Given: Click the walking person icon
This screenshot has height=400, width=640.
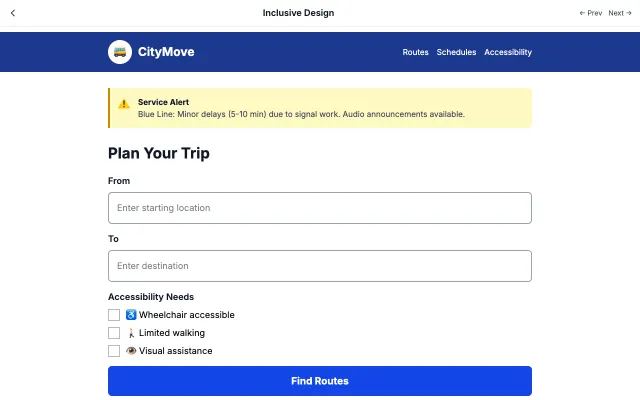Looking at the screenshot, I should [131, 333].
